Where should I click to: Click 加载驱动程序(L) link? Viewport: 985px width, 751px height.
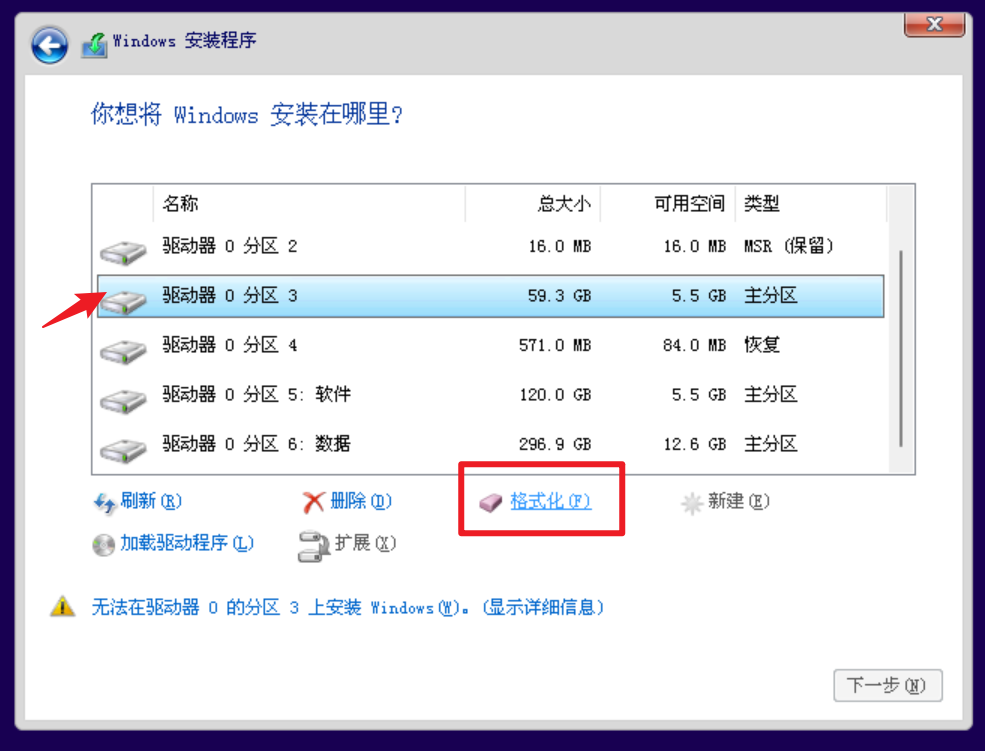tap(187, 543)
